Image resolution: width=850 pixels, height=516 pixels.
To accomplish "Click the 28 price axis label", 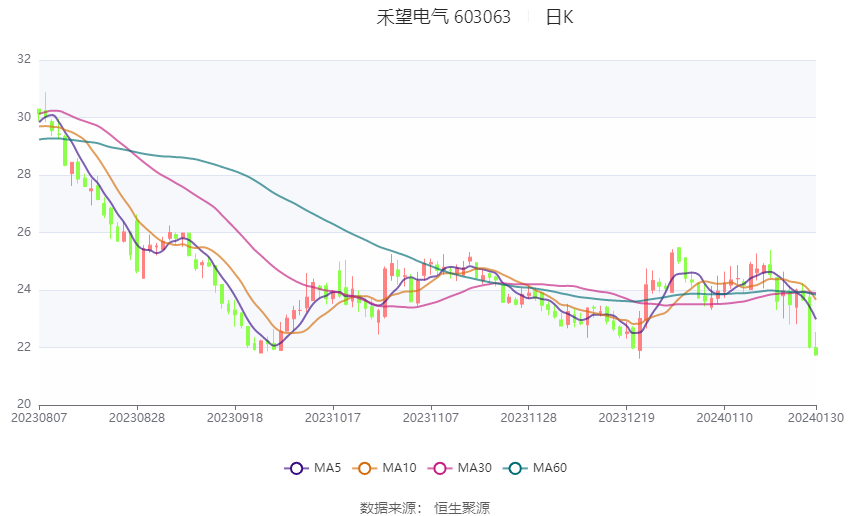I will coord(24,175).
